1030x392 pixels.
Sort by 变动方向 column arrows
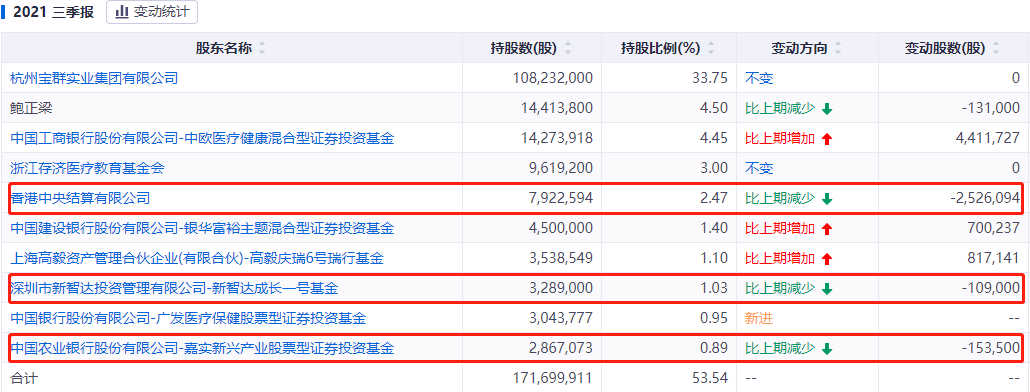(838, 48)
